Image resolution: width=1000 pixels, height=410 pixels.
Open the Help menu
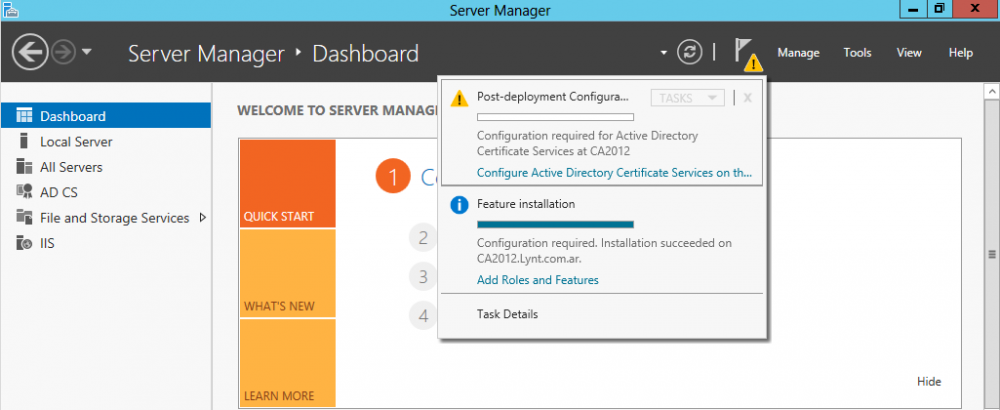pyautogui.click(x=960, y=53)
